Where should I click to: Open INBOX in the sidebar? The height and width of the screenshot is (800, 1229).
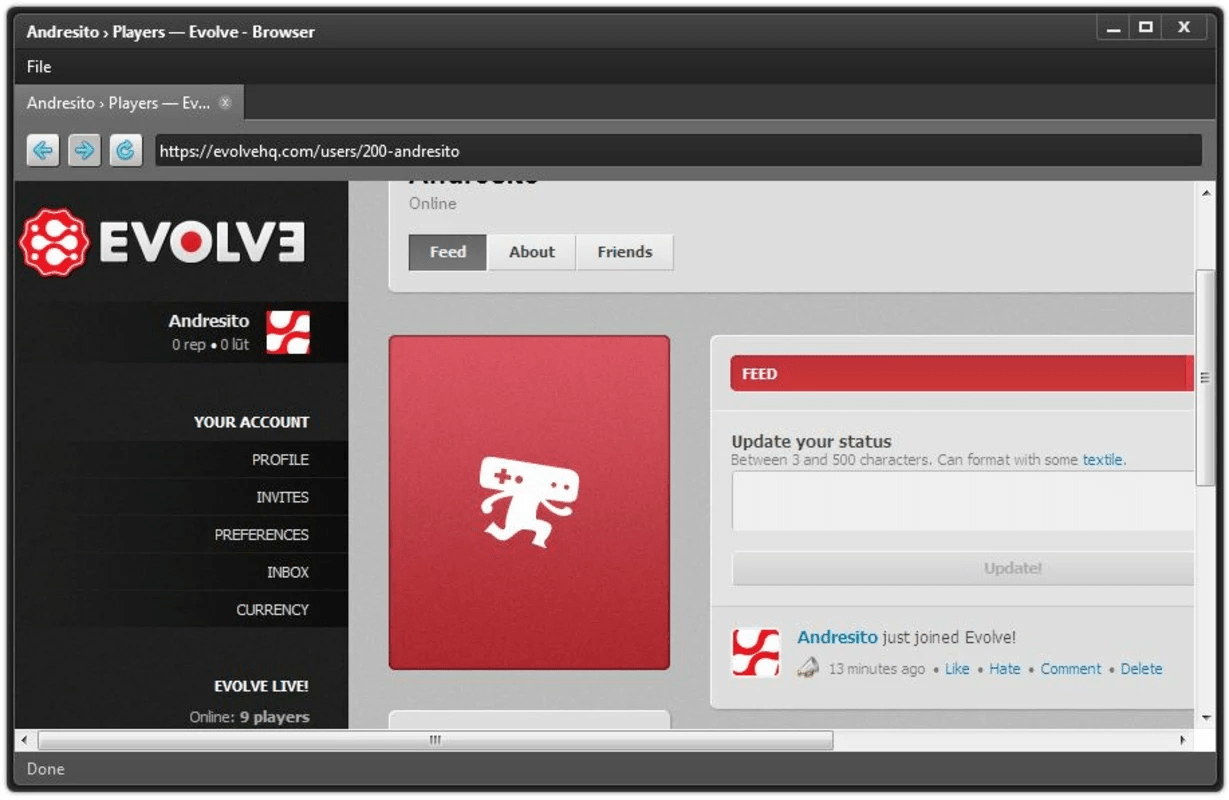[287, 572]
